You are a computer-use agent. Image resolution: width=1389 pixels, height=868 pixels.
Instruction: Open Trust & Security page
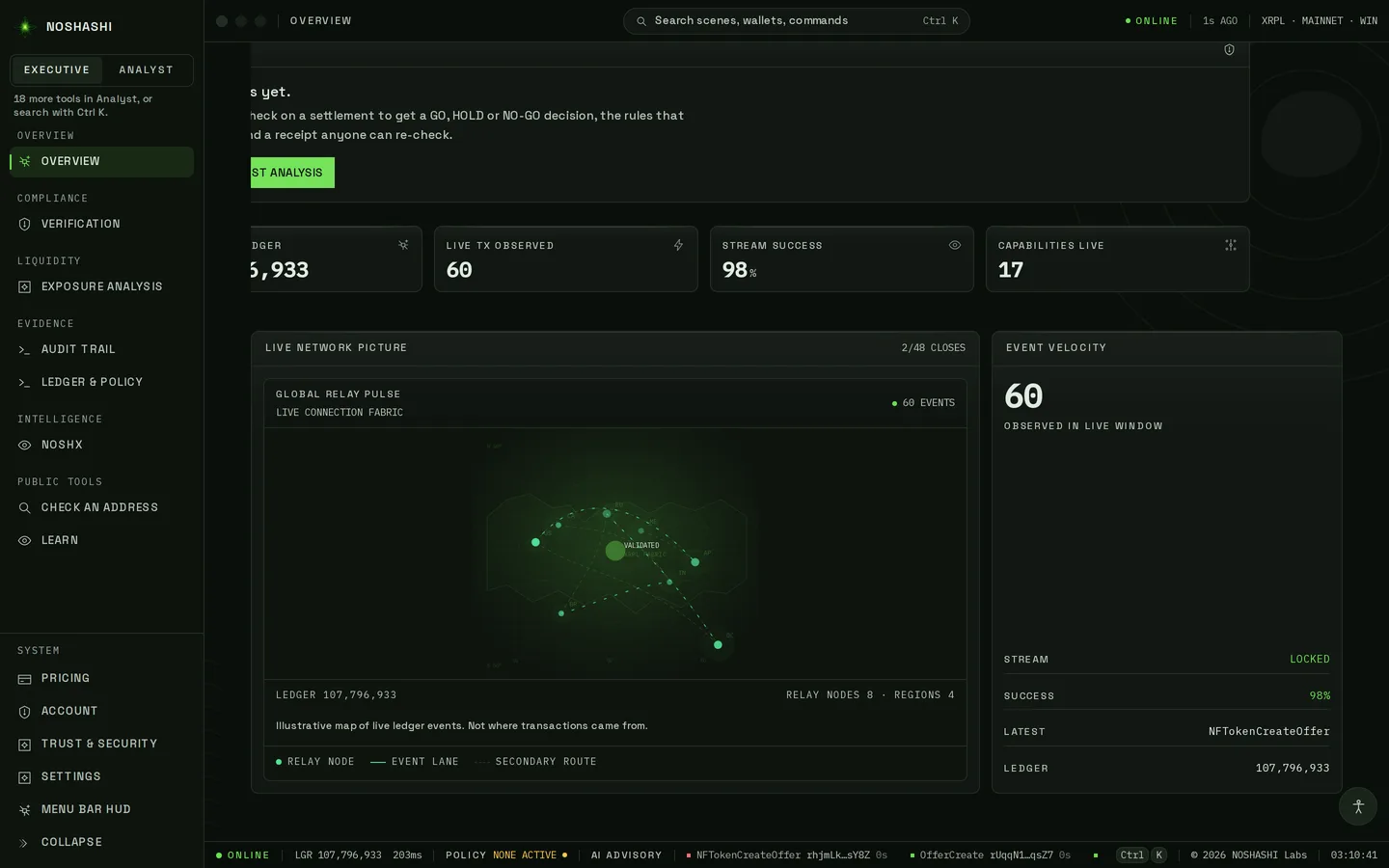coord(101,745)
